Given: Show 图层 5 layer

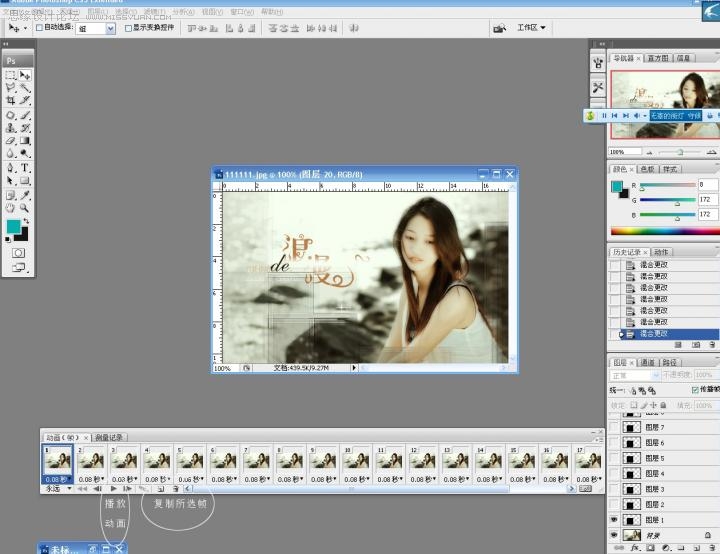Looking at the screenshot, I should coord(614,458).
